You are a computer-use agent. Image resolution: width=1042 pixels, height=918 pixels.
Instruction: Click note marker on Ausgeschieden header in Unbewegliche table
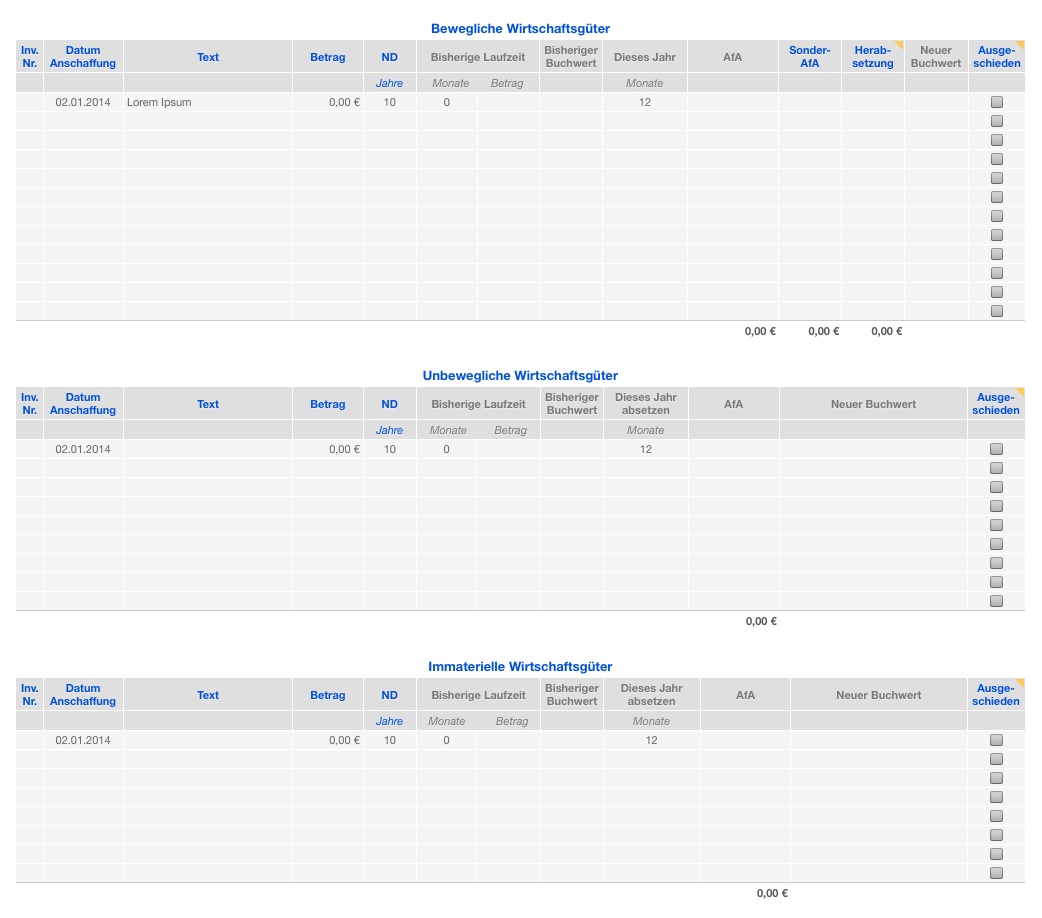point(1020,392)
